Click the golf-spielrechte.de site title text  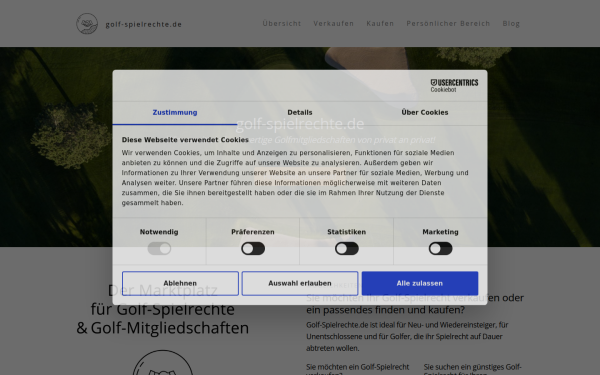[143, 24]
